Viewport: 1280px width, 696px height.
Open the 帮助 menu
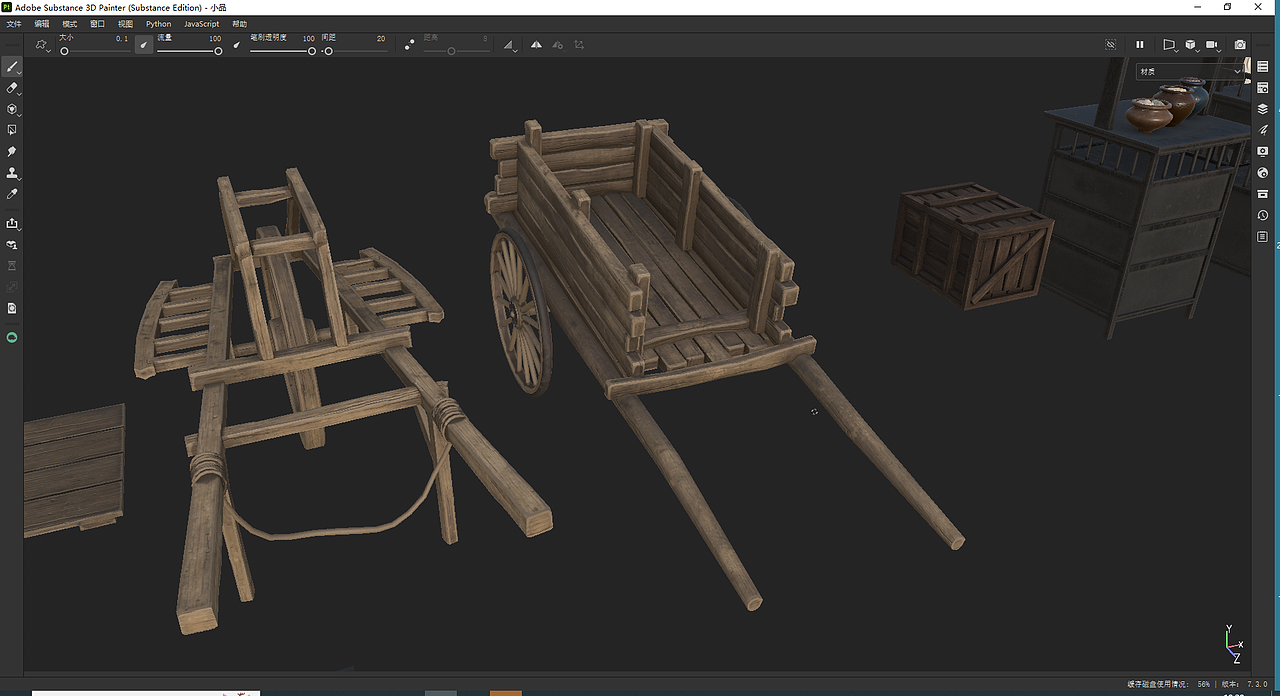pyautogui.click(x=240, y=23)
